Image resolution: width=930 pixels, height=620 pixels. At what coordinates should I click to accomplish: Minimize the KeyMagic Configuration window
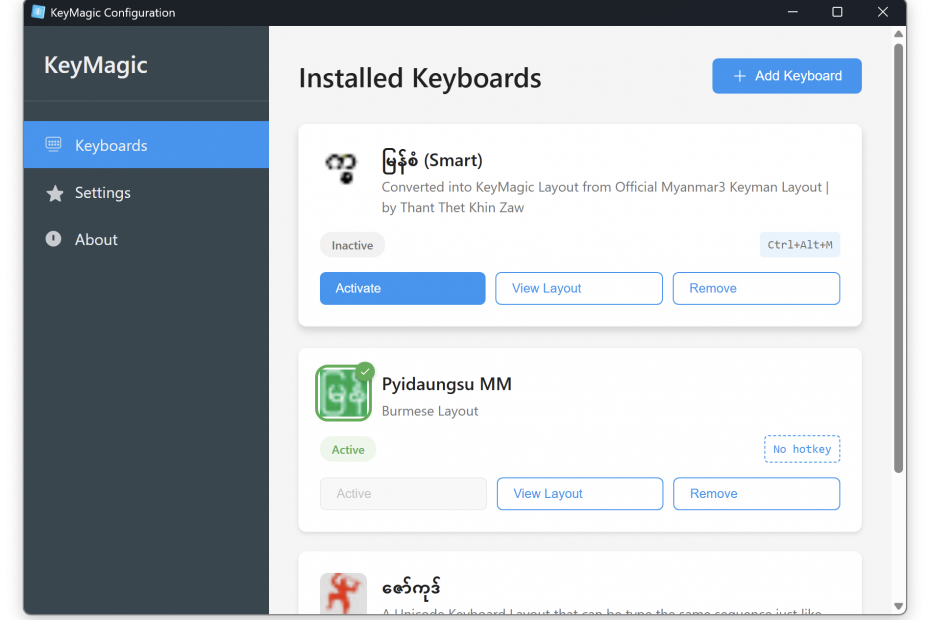coord(792,12)
